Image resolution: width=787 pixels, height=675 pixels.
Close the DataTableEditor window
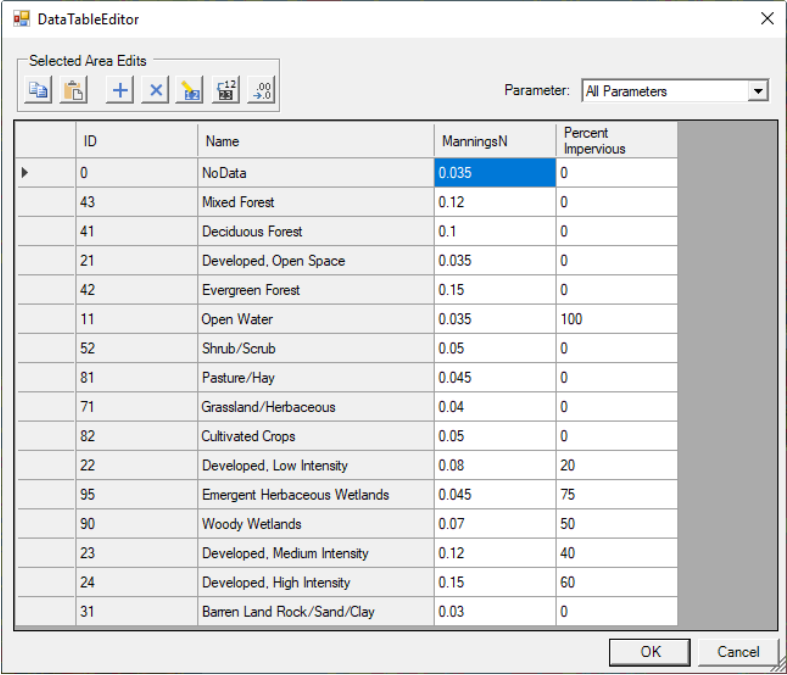767,19
